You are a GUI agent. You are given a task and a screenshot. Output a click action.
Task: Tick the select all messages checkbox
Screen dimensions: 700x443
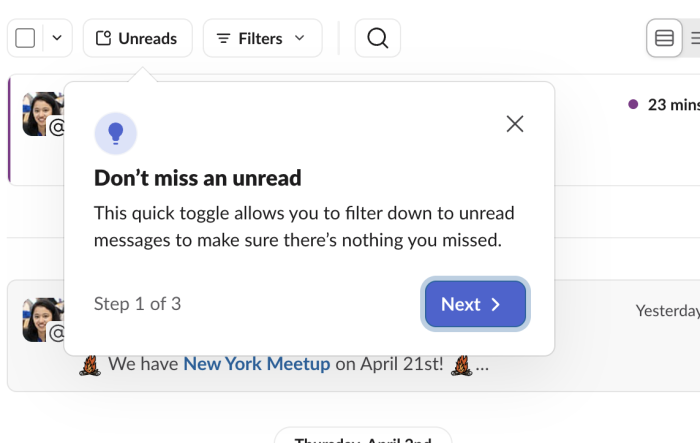[x=26, y=39]
